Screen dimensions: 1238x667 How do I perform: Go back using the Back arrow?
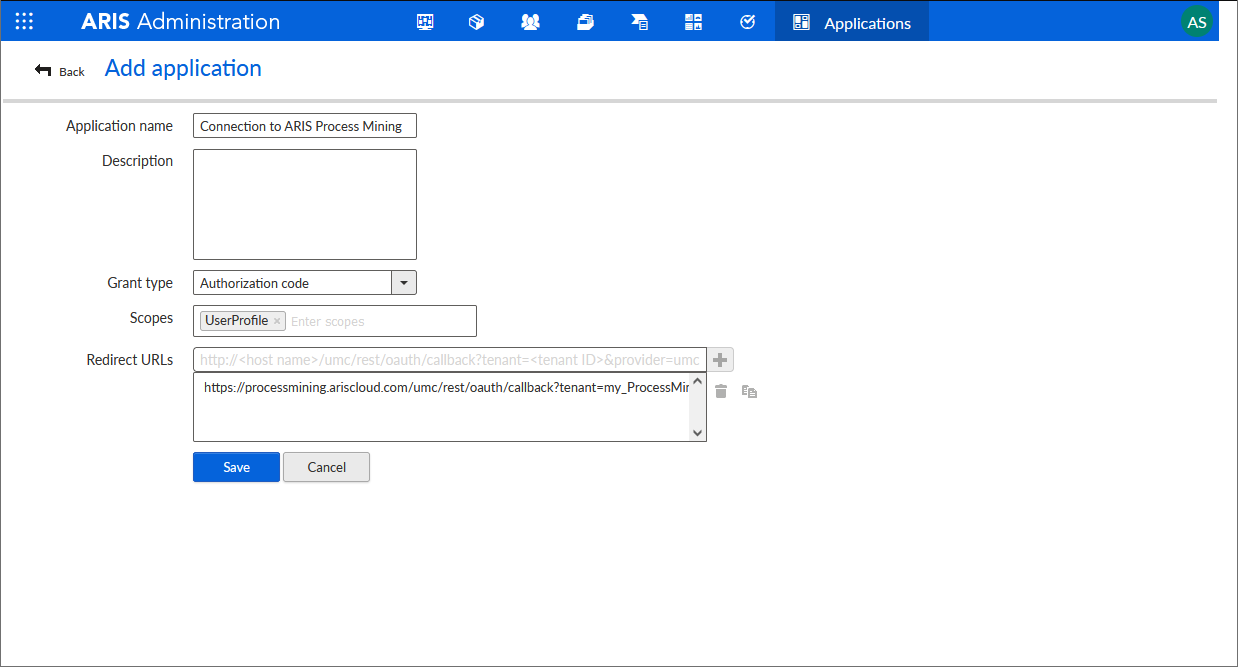[x=60, y=71]
